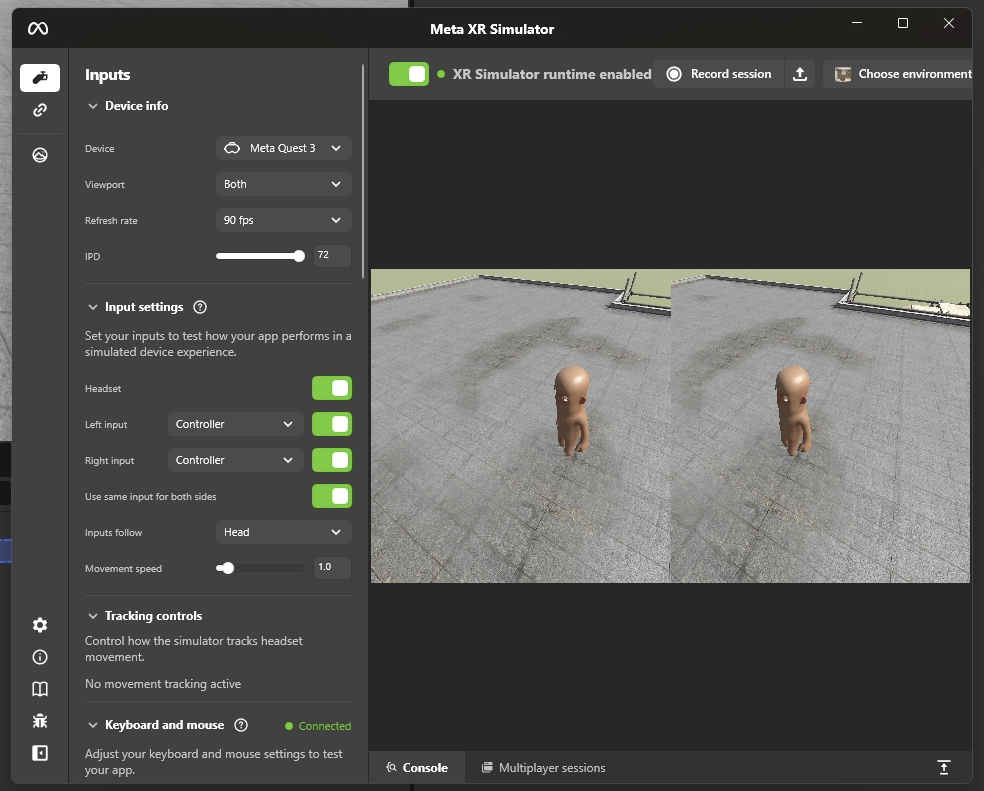Screen dimensions: 984x791
Task: Click the Meta logo in title bar
Action: 38,28
